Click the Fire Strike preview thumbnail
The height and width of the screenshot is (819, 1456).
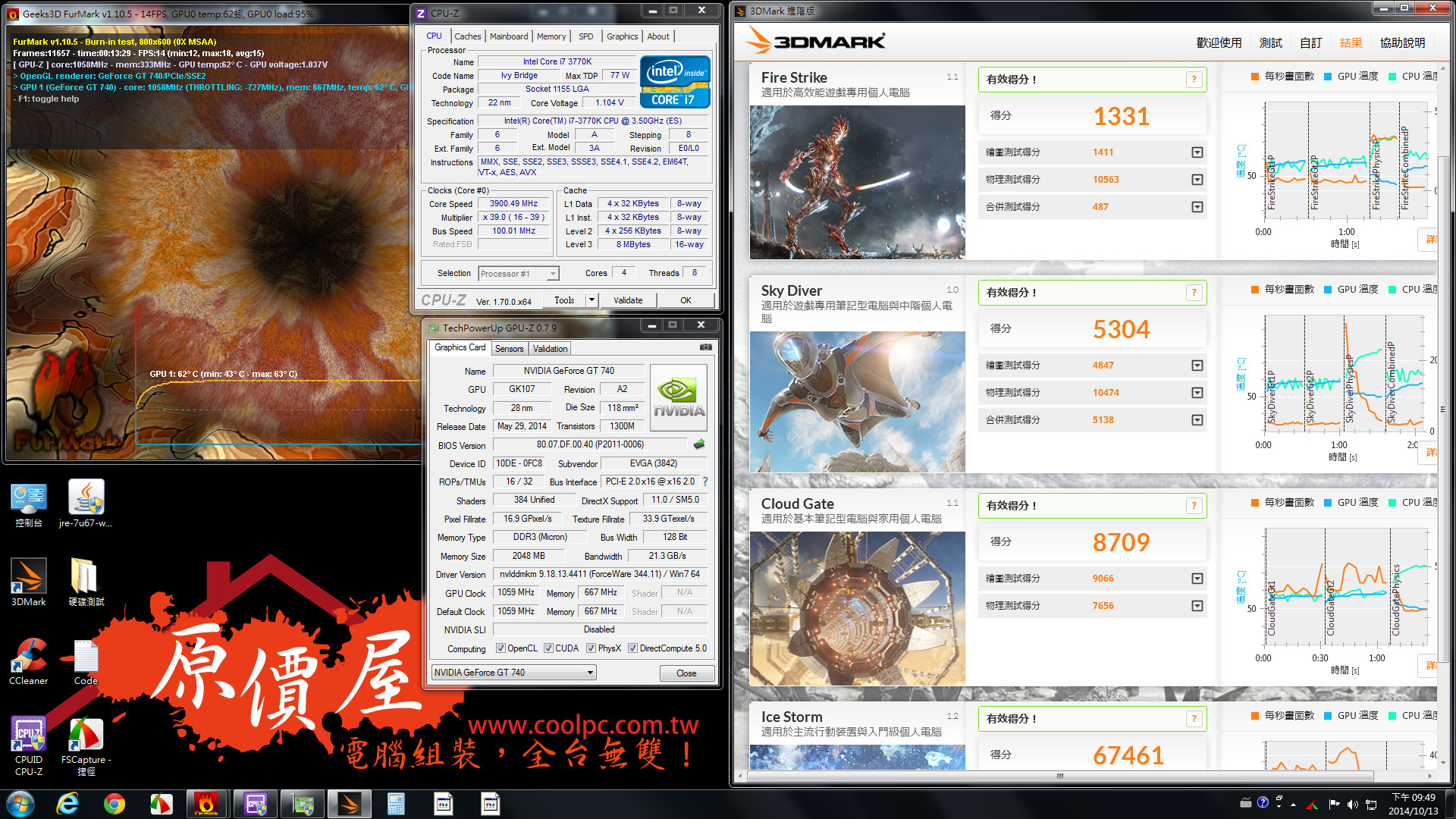pos(858,183)
